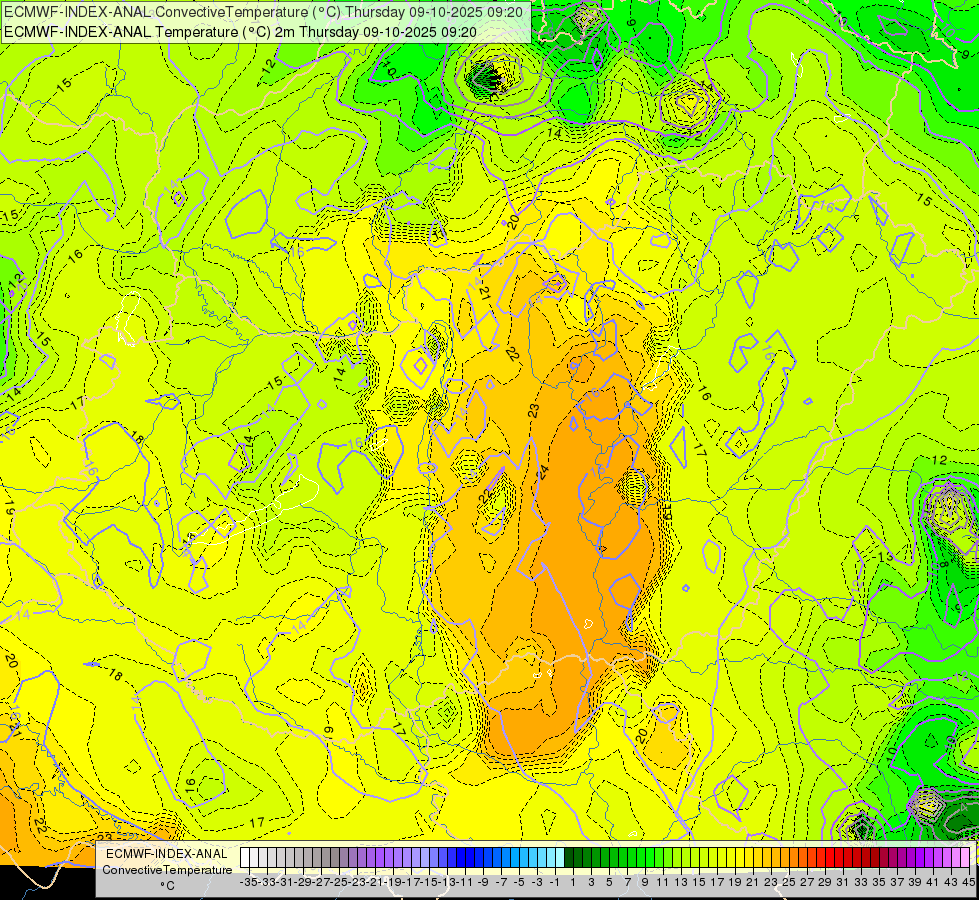This screenshot has height=900, width=979.
Task: Select the legend swatch above value 25
Action: click(785, 858)
